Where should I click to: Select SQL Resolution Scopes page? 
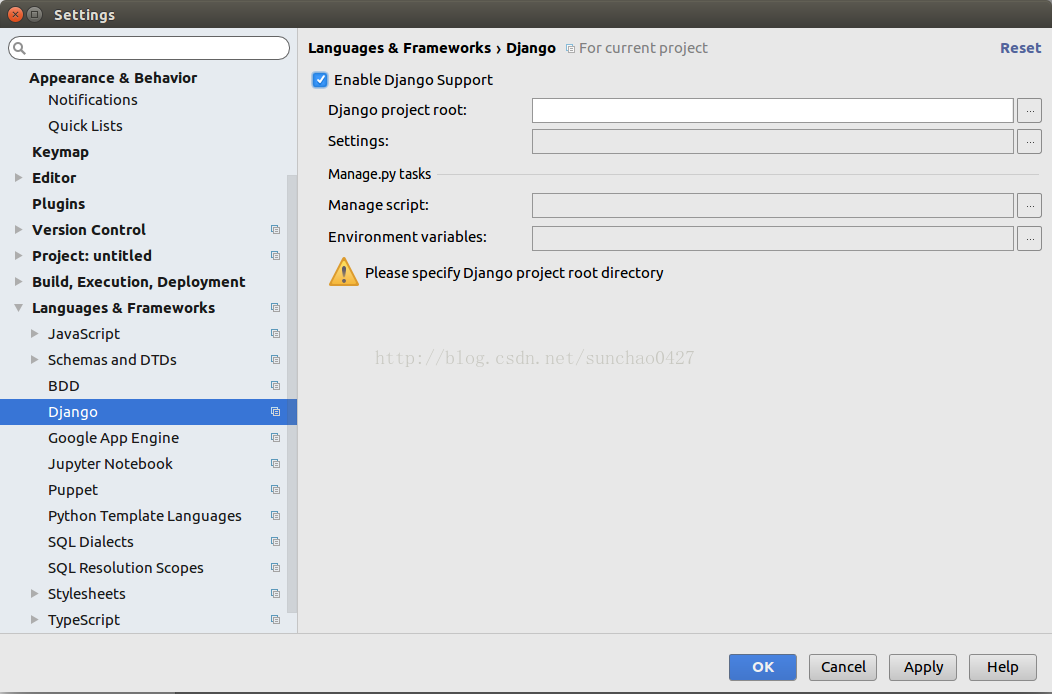(x=125, y=568)
